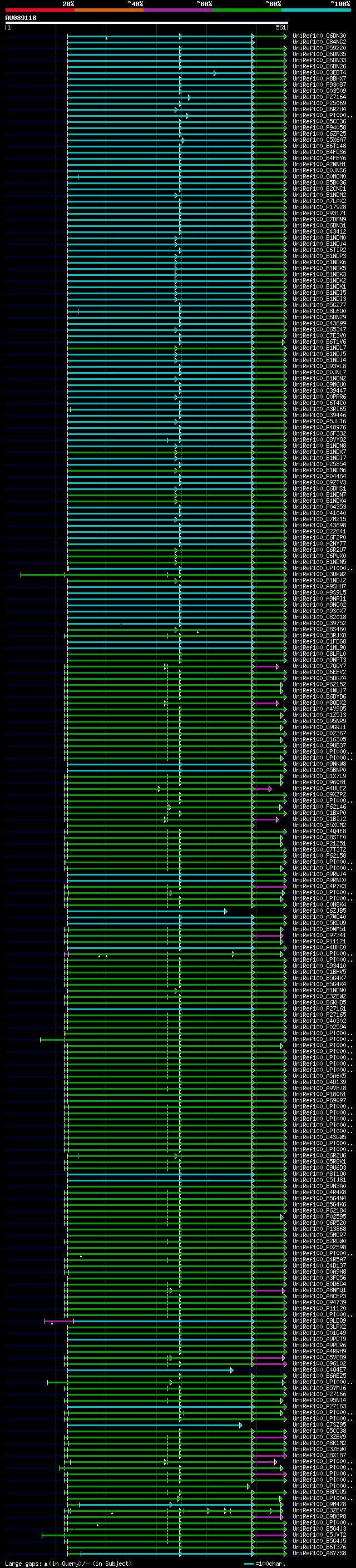This screenshot has width=356, height=1568.
Task: Click the white query sequence bar
Action: tap(147, 22)
